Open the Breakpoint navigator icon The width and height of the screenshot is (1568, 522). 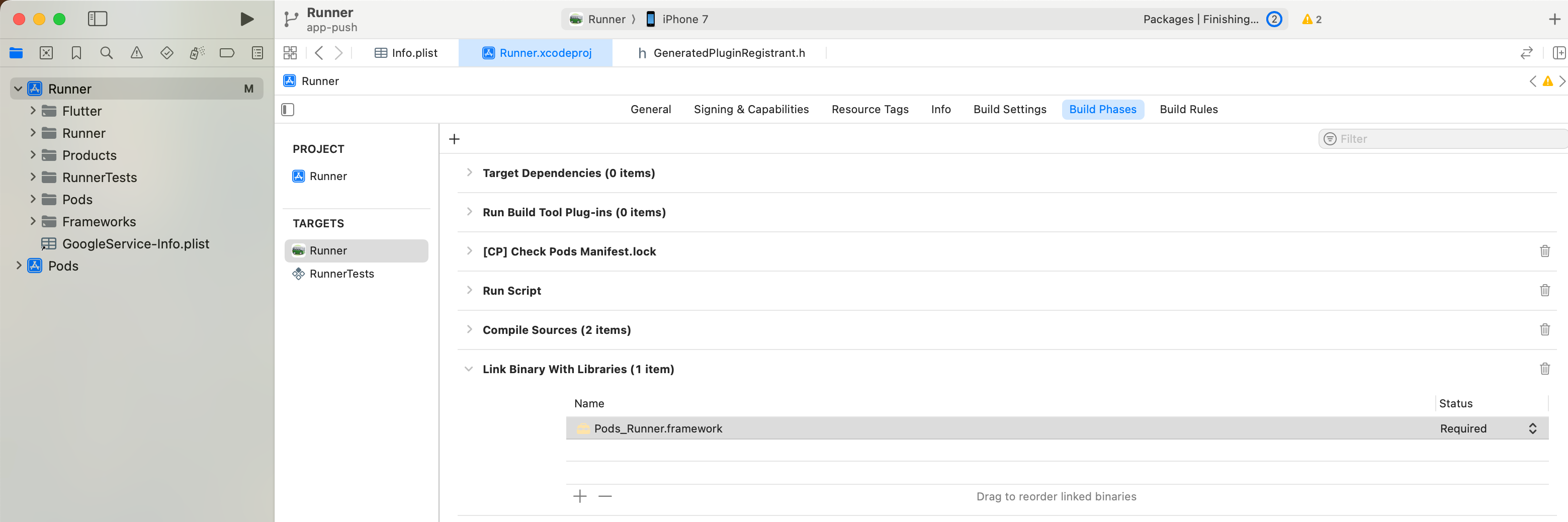227,53
